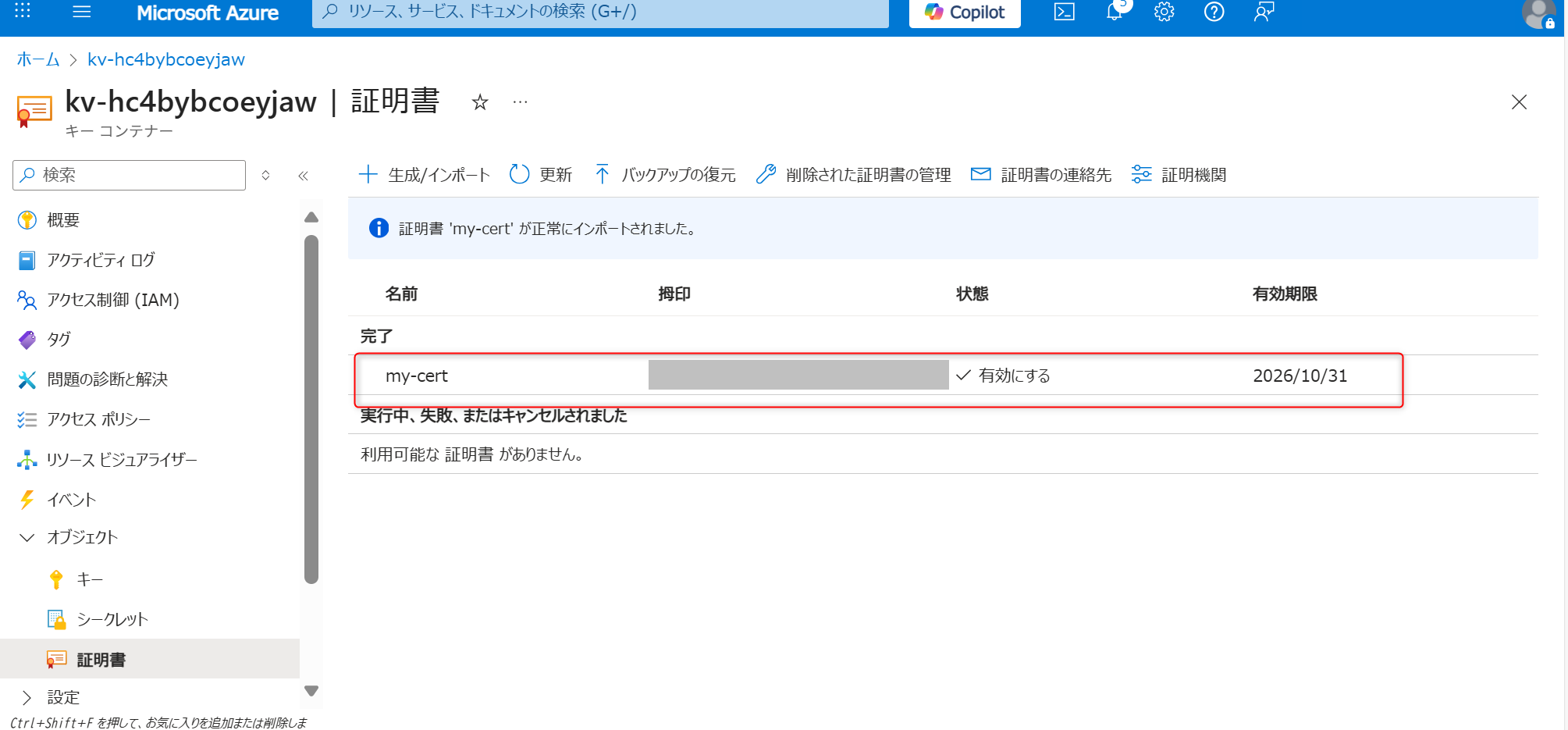View the notifications bell
1568x730 pixels.
(1114, 12)
